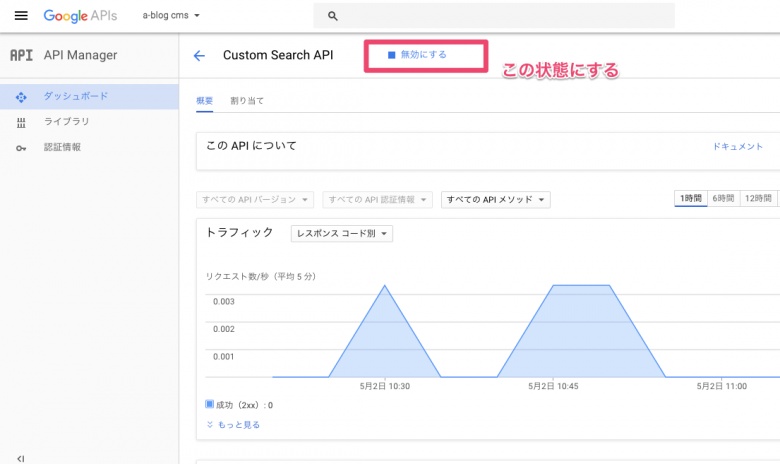Viewport: 780px width, 464px height.
Task: Expand もっと見る below the chart
Action: click(233, 424)
